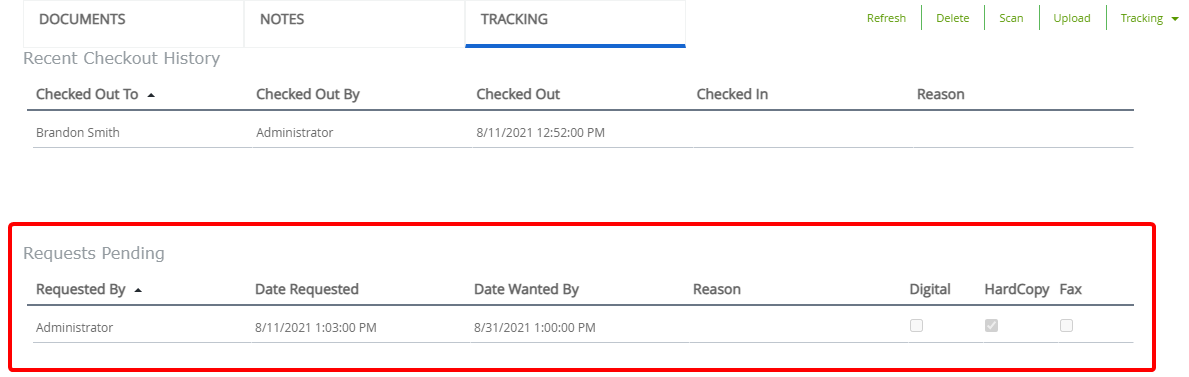Sort by Checked Out column header
The image size is (1189, 377).
point(518,95)
